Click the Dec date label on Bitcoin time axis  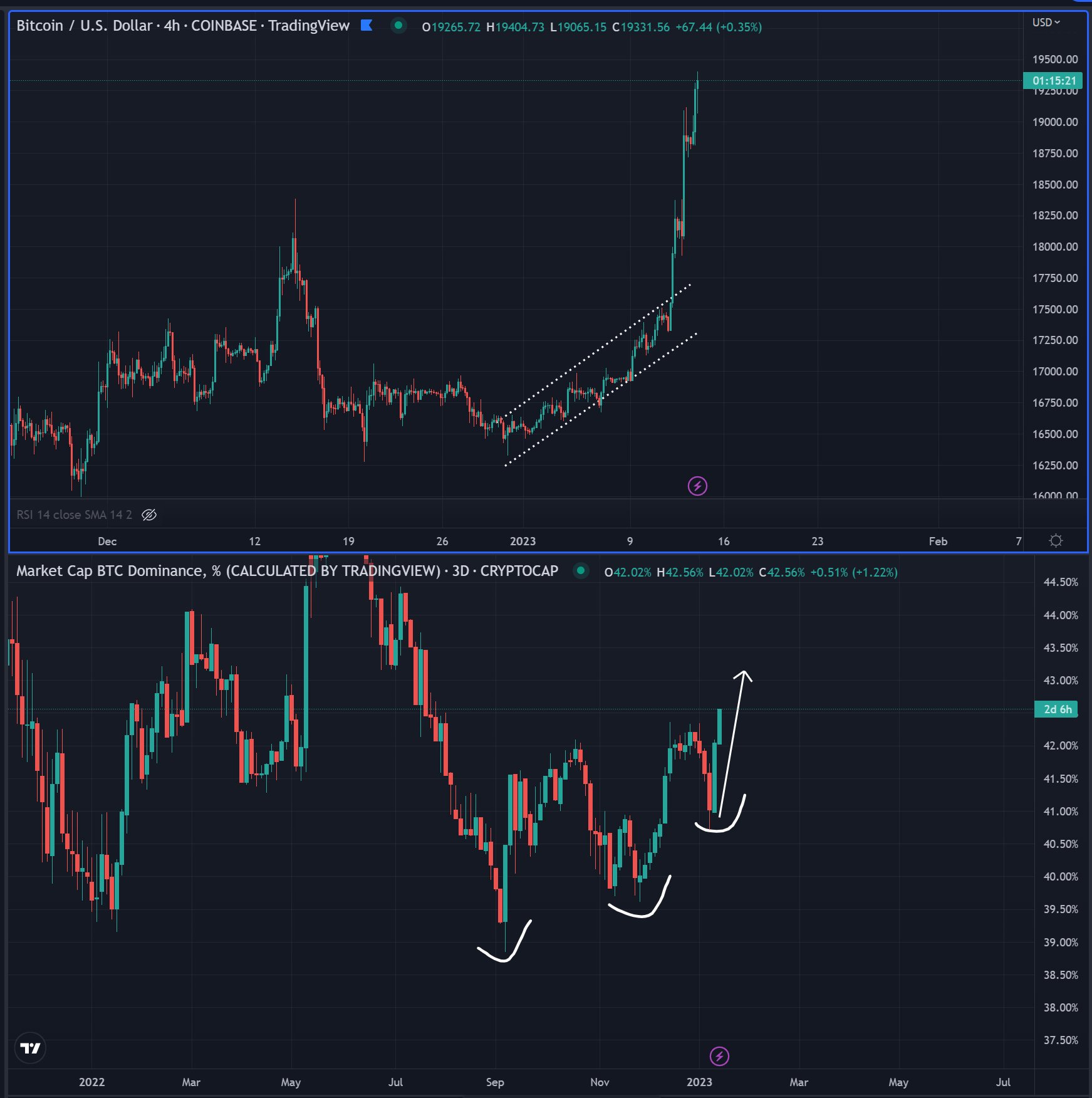coord(107,541)
